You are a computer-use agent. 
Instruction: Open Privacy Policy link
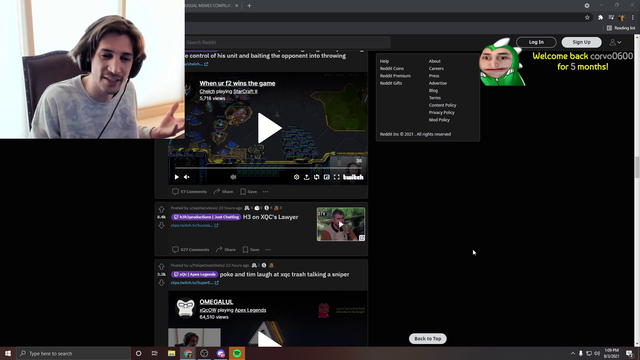[x=442, y=113]
